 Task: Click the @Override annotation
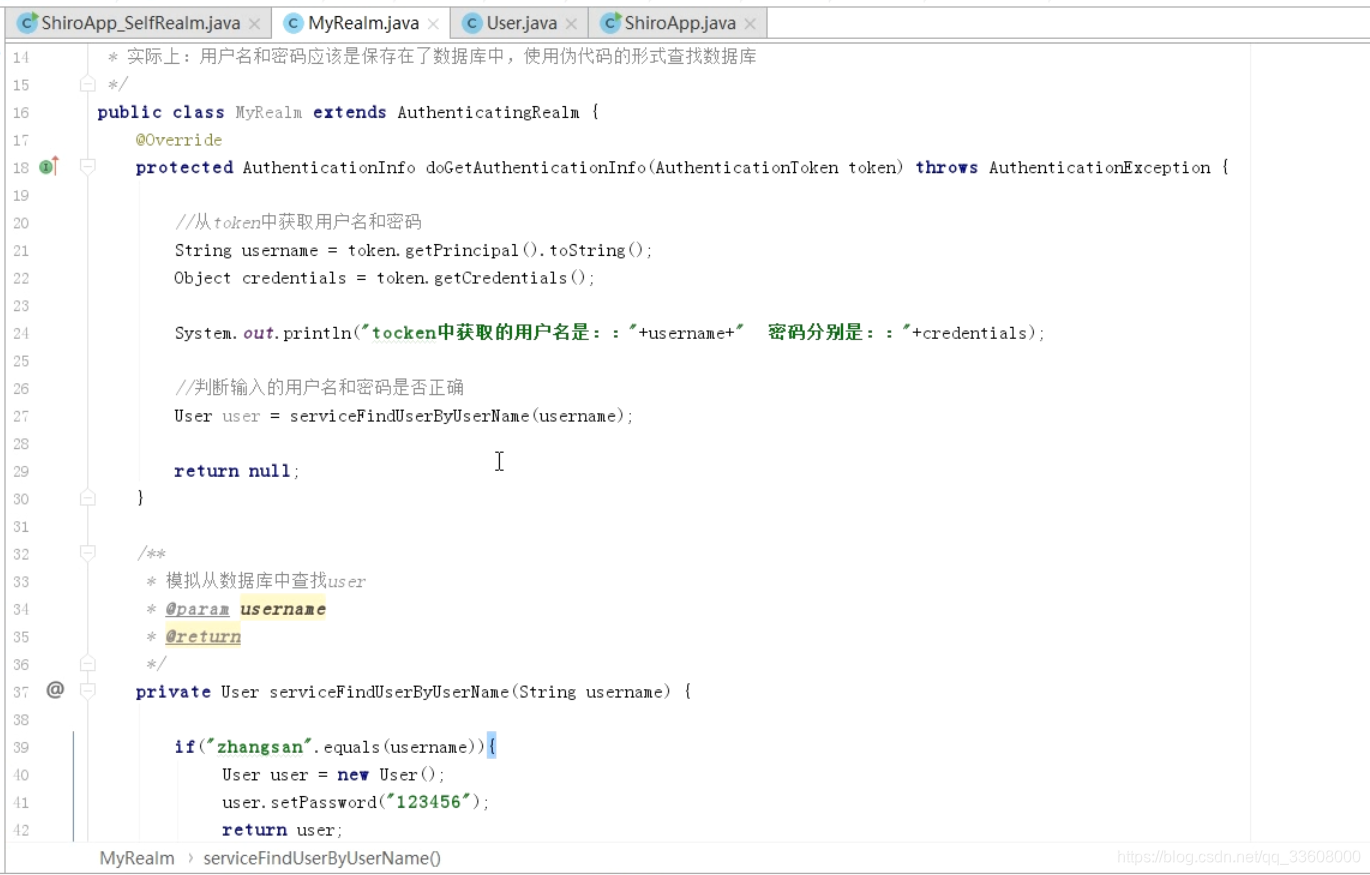(179, 140)
